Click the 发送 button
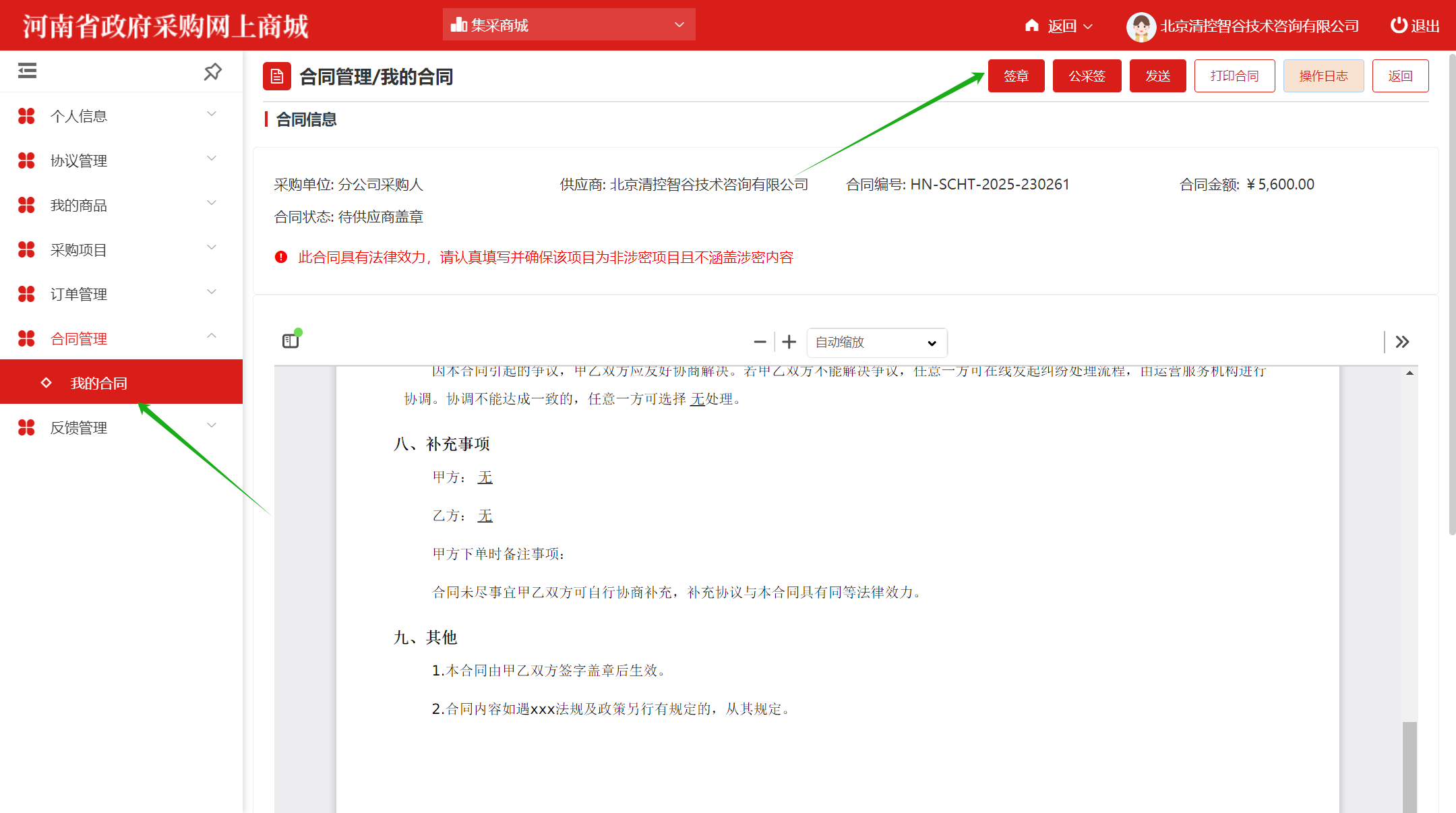 (1157, 76)
